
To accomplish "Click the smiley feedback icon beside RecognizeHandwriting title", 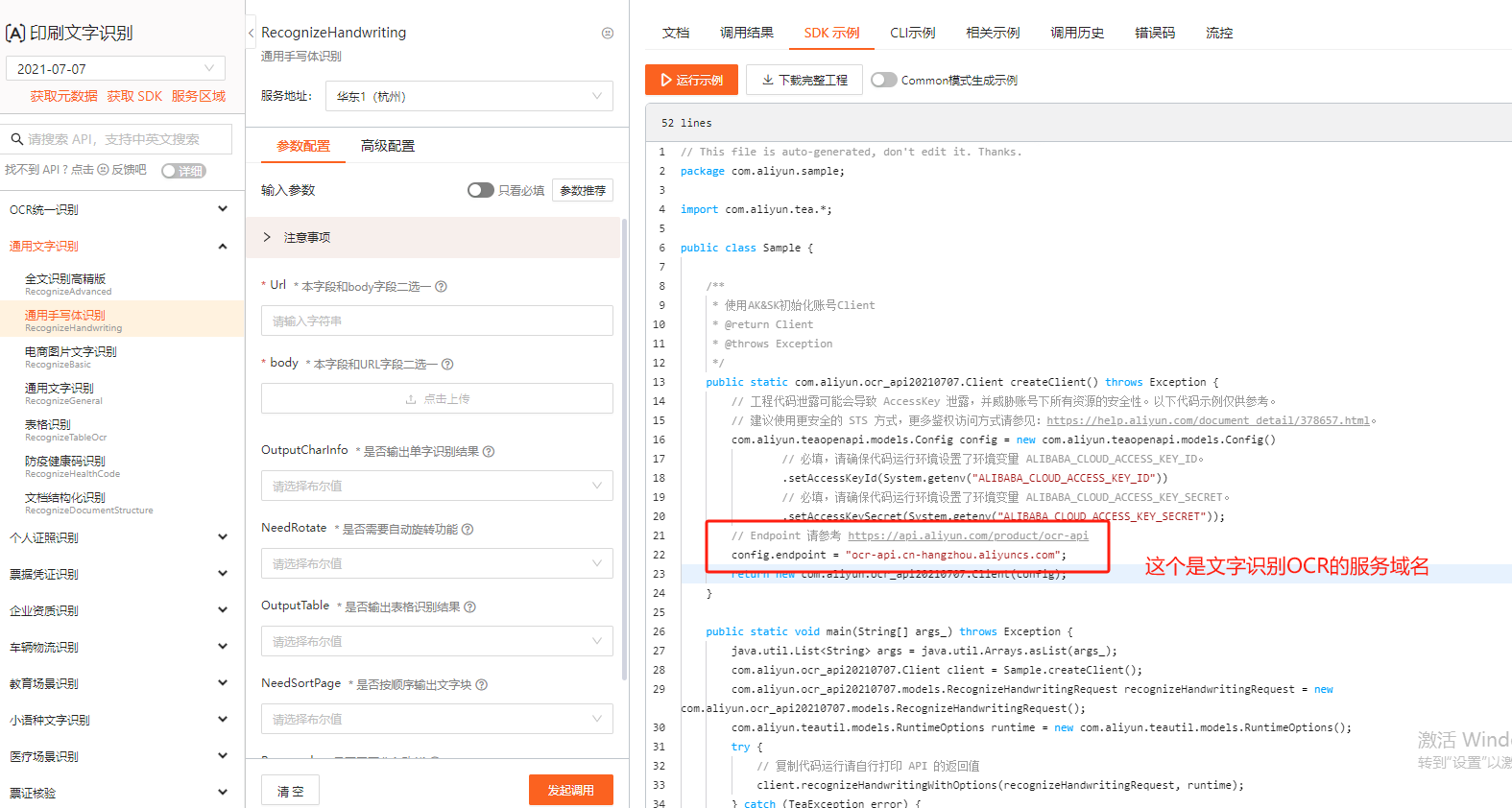I will 608,33.
